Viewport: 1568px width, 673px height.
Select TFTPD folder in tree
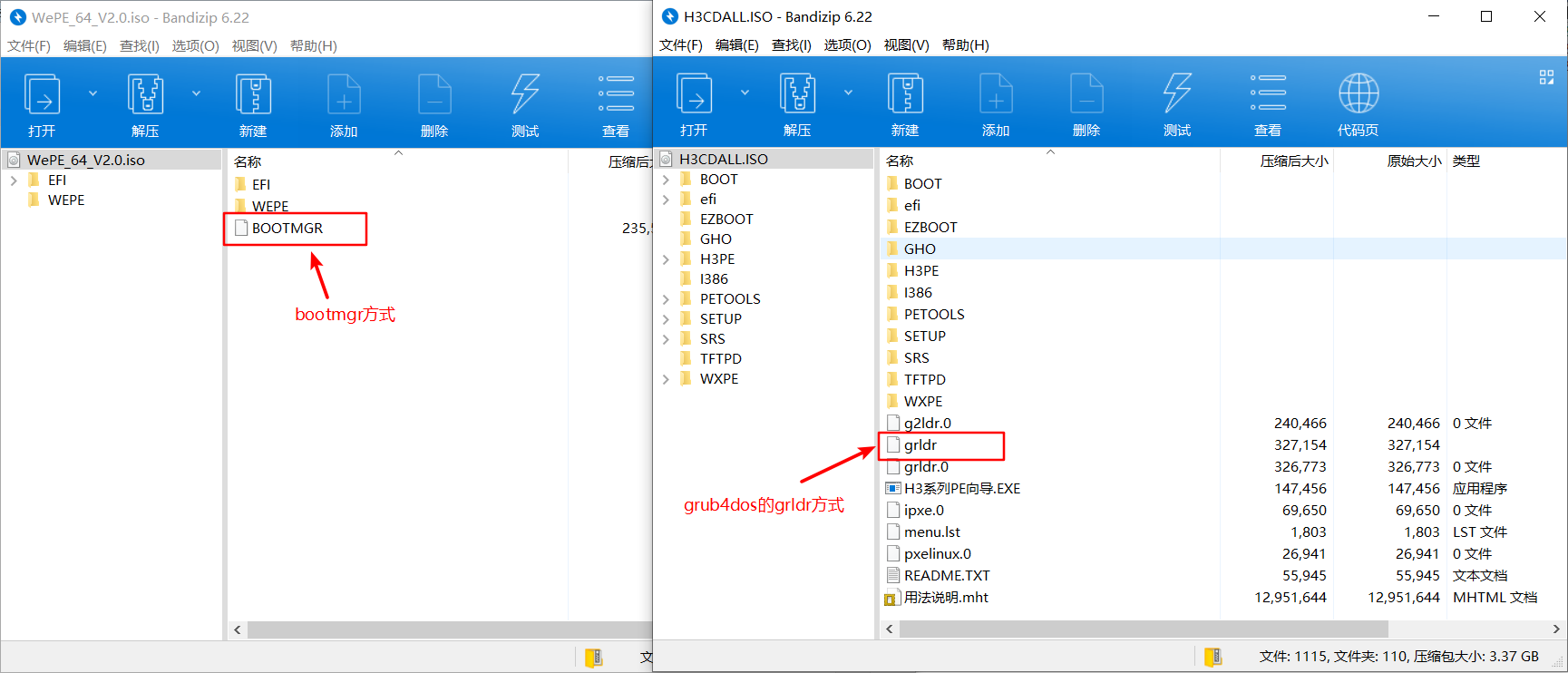coord(721,359)
